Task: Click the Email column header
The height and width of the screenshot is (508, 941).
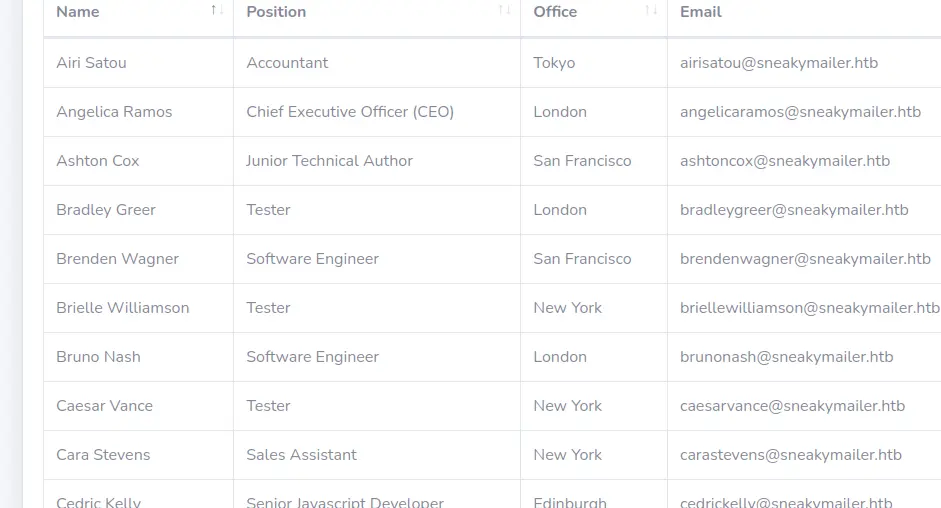Action: [x=701, y=12]
